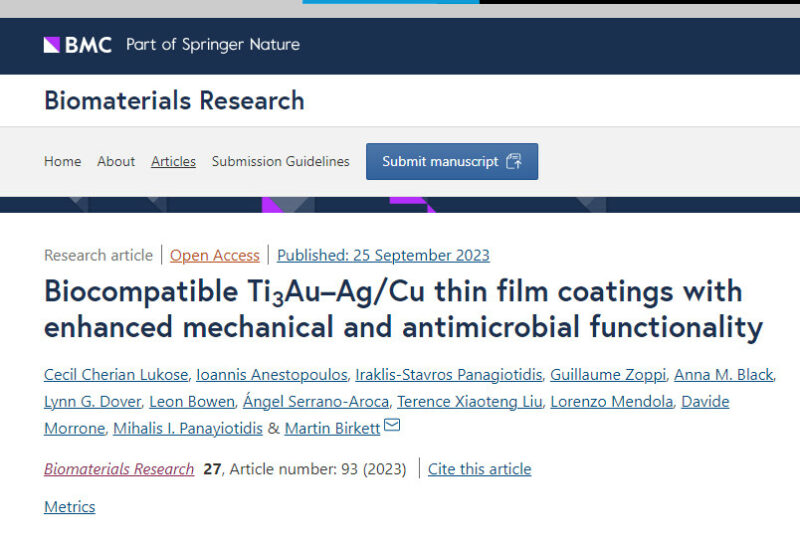800x542 pixels.
Task: Open author Lorenzo Mendola
Action: [x=612, y=402]
